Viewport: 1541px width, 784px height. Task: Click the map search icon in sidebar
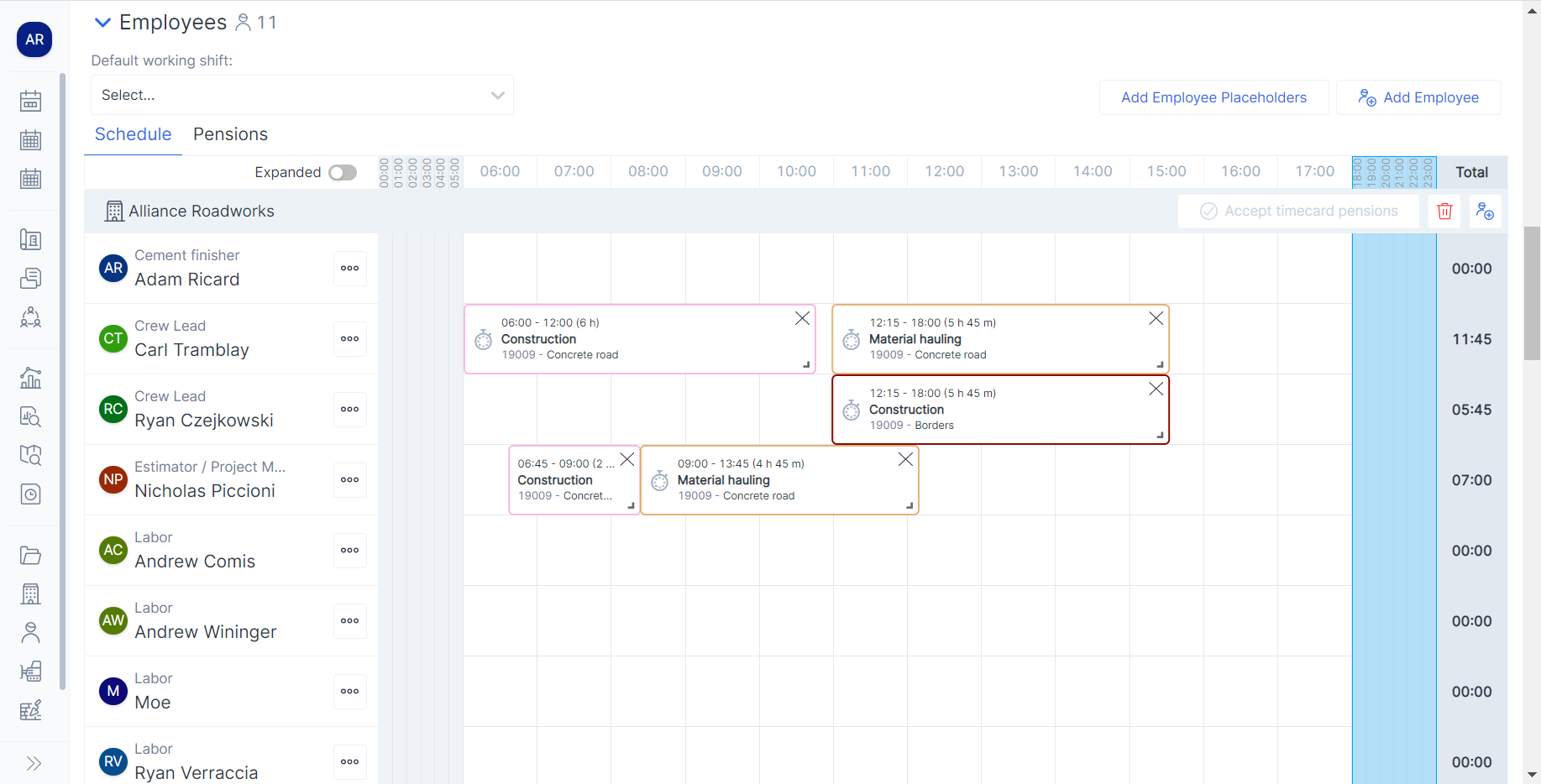pos(31,455)
